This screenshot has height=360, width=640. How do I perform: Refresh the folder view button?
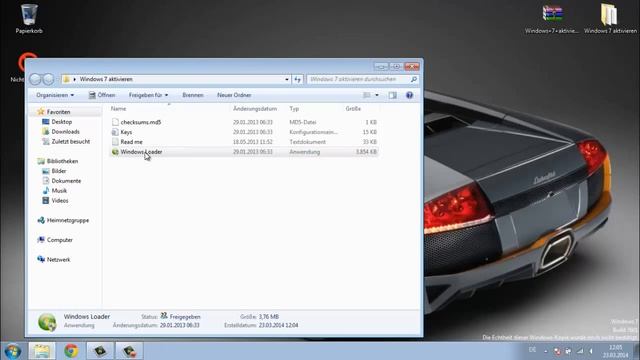(x=298, y=79)
